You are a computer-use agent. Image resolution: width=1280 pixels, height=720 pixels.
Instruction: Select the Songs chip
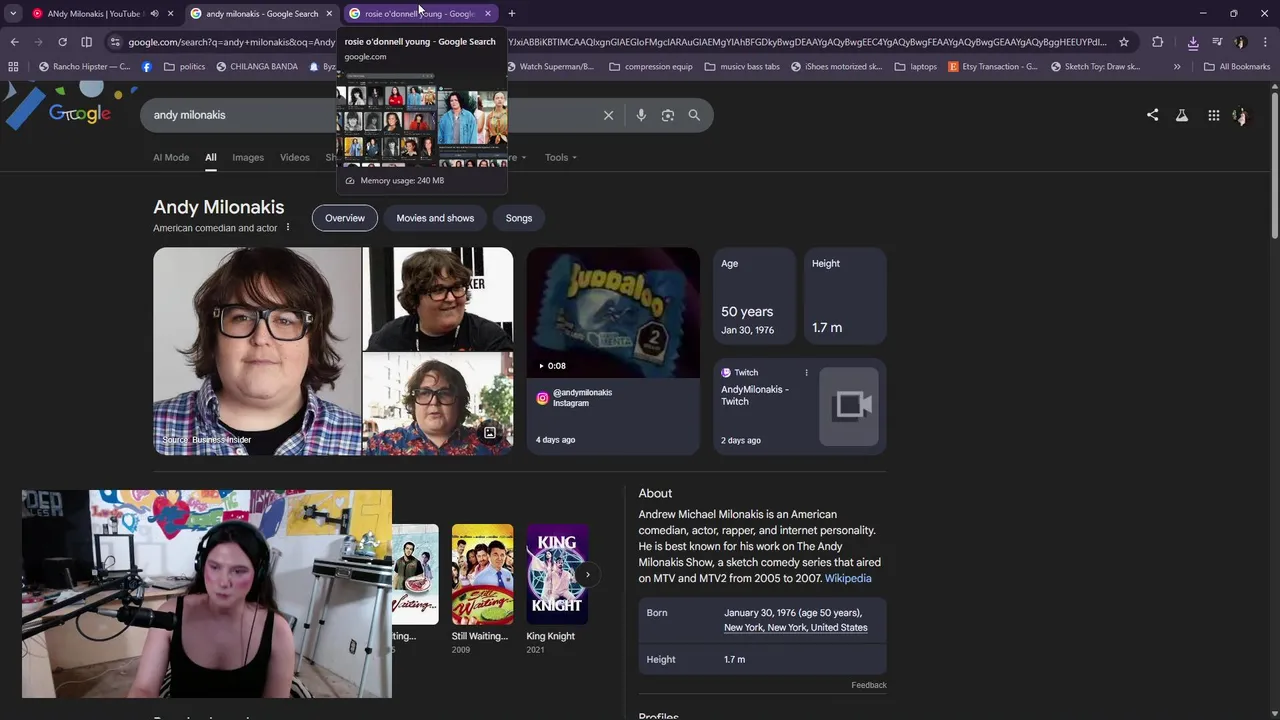coord(519,218)
